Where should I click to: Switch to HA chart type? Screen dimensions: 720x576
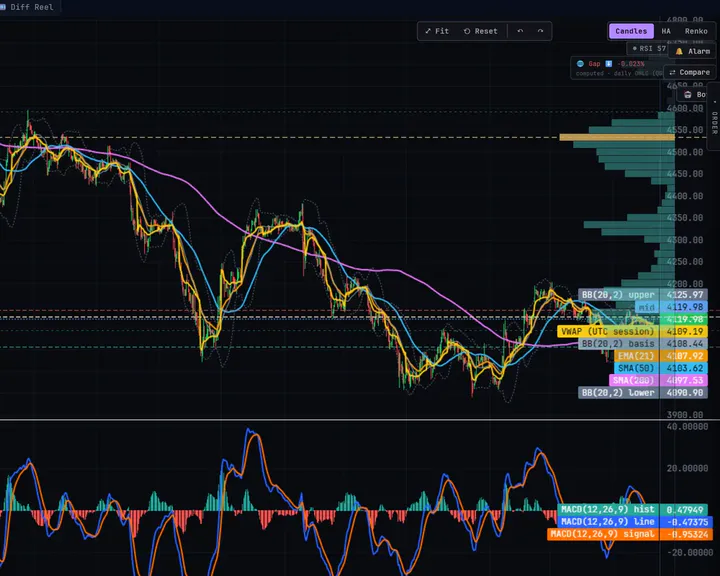pos(666,31)
